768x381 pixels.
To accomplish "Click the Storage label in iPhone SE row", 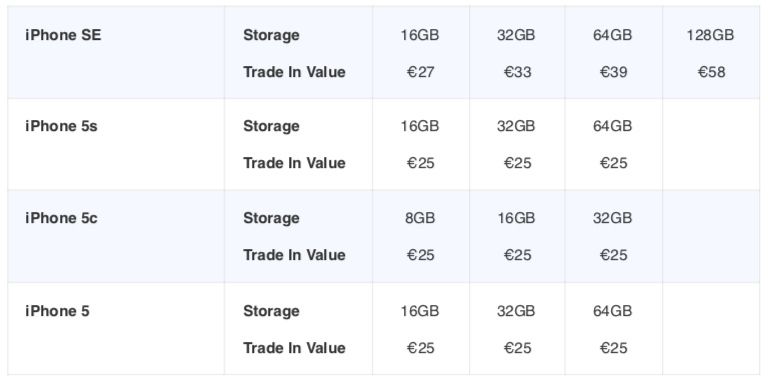I will pos(271,35).
